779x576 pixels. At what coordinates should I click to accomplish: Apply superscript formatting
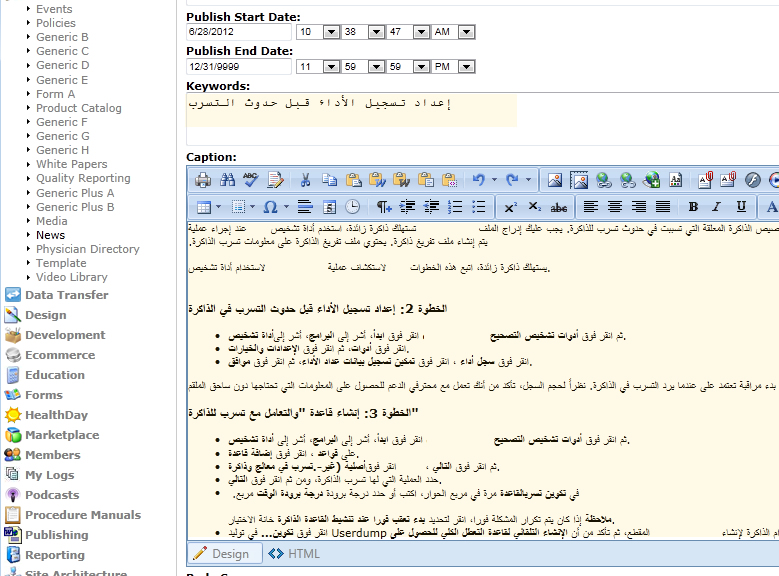click(510, 207)
